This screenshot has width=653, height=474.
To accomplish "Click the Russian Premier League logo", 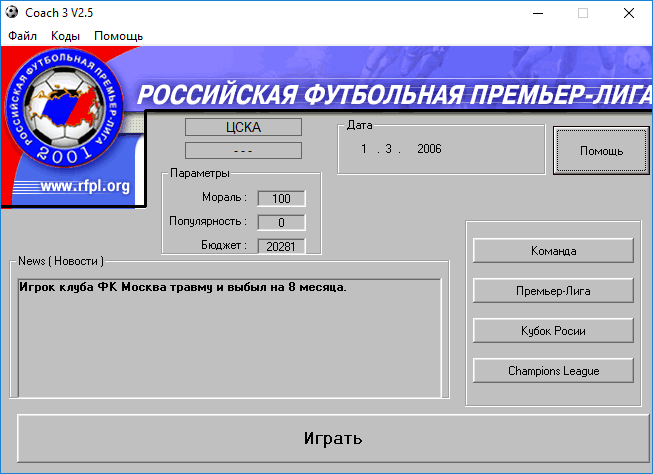I will click(64, 107).
